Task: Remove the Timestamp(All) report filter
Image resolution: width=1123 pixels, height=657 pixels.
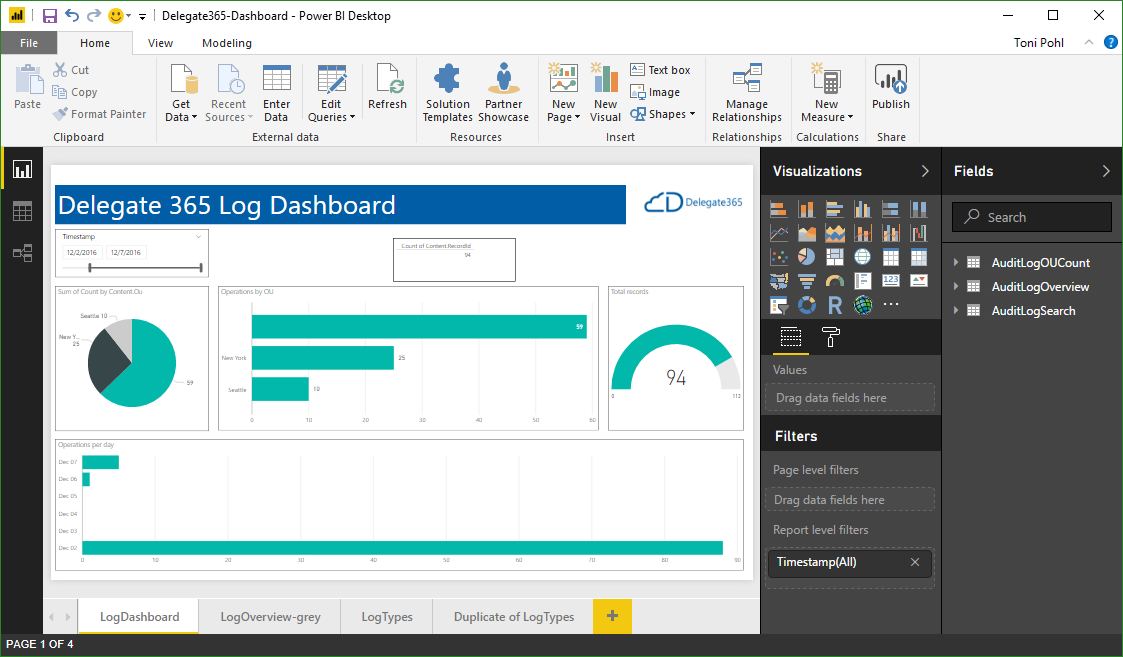Action: [914, 562]
